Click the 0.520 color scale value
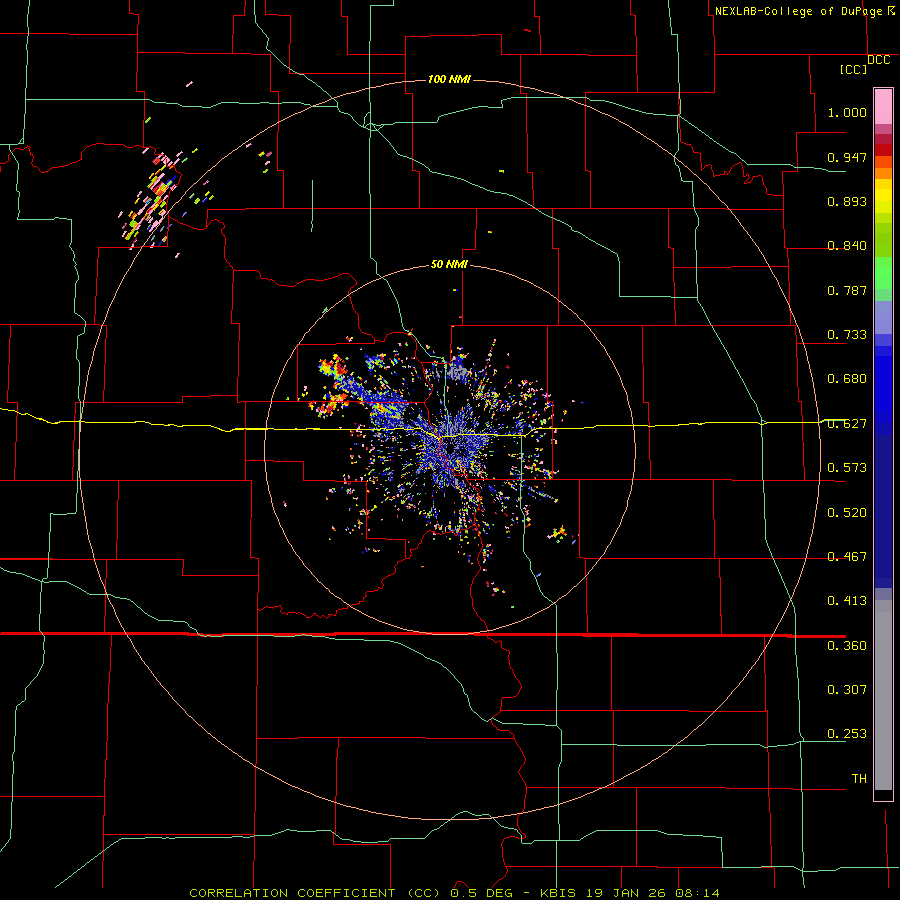 [847, 513]
